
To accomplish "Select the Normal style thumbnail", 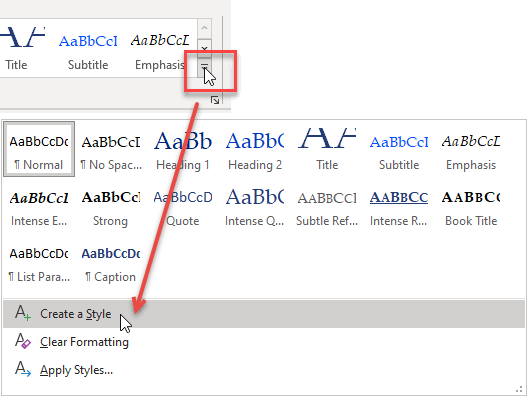I will pos(39,149).
